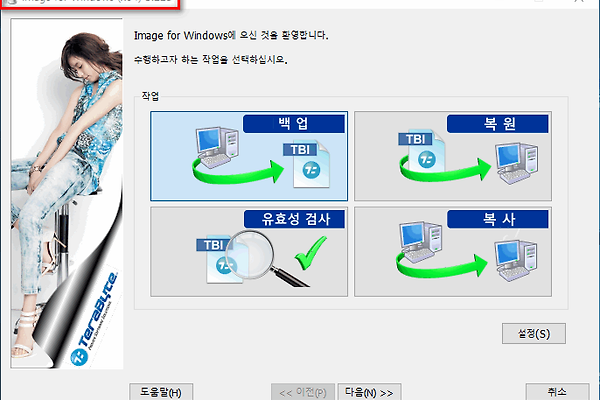
Task: Click the green arrow in the Copy tile
Action: (441, 264)
